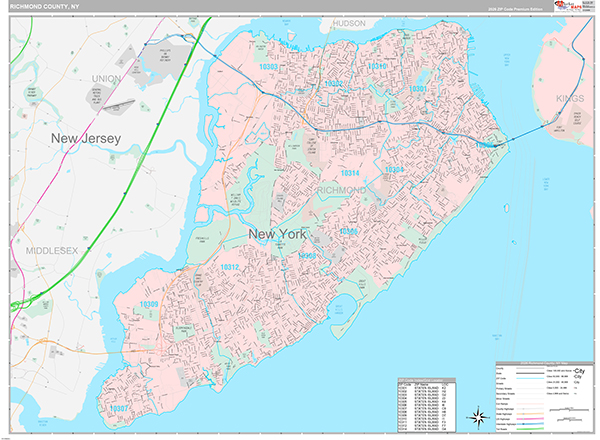Select ZIP code label 10312

(x=230, y=267)
